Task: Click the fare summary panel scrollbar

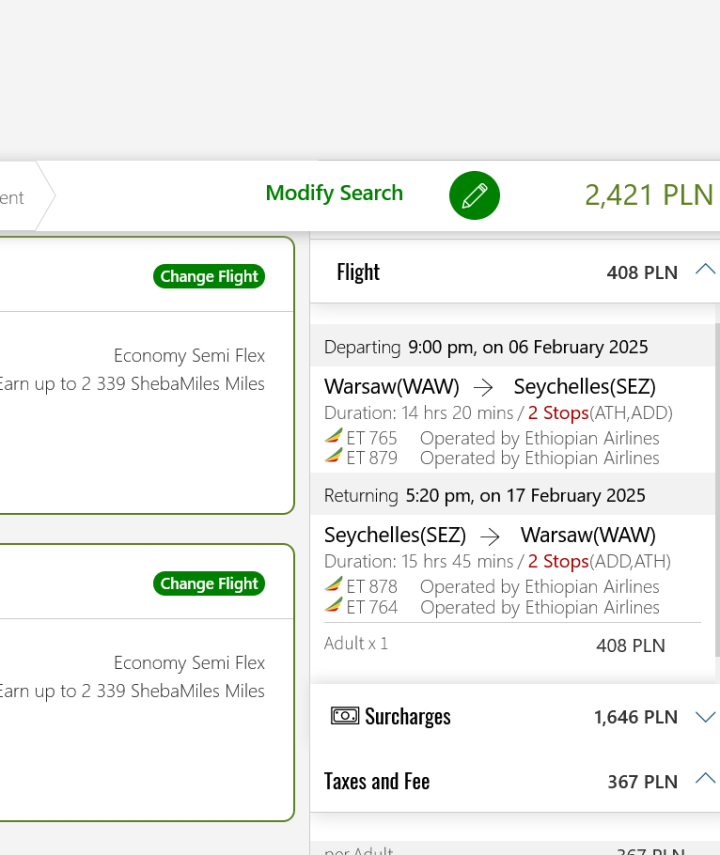Action: click(717, 490)
